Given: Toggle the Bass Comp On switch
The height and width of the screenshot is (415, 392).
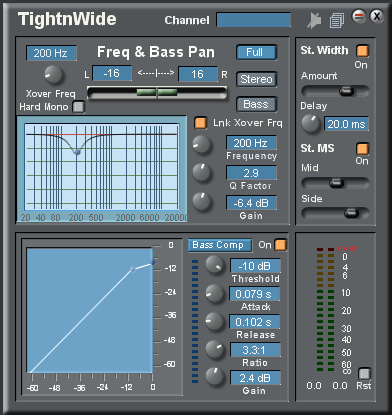Looking at the screenshot, I should click(281, 244).
